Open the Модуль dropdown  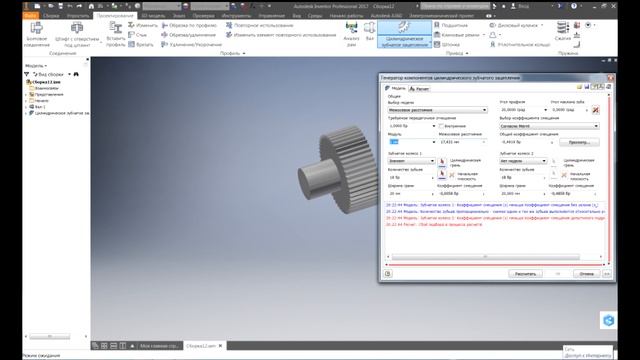(x=434, y=142)
